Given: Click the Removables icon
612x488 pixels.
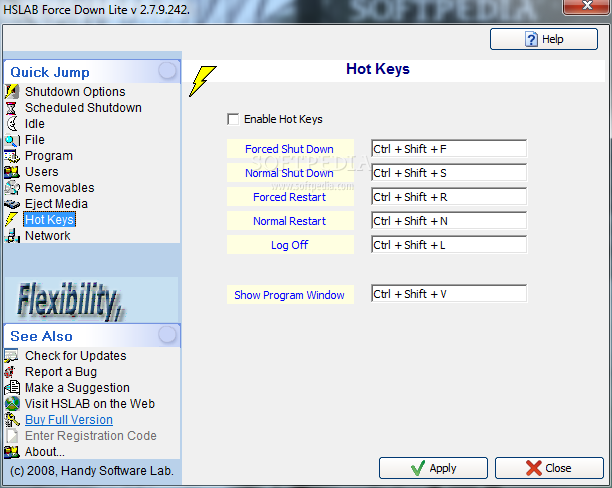Looking at the screenshot, I should (12, 188).
